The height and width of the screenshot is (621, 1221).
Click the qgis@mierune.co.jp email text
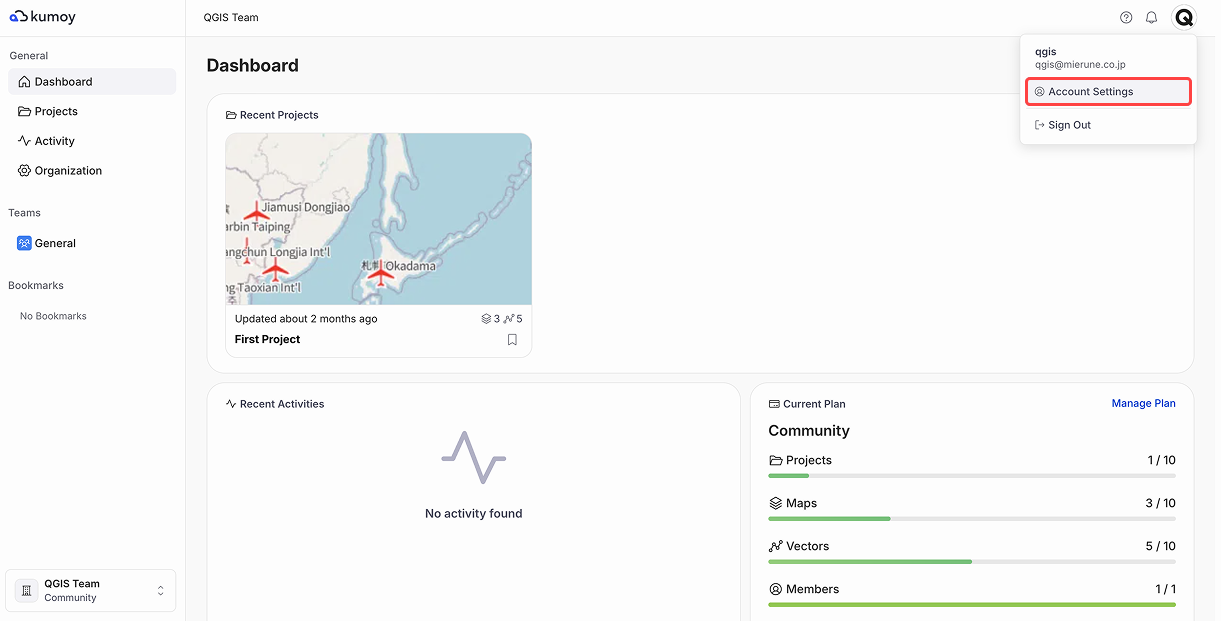[1080, 65]
